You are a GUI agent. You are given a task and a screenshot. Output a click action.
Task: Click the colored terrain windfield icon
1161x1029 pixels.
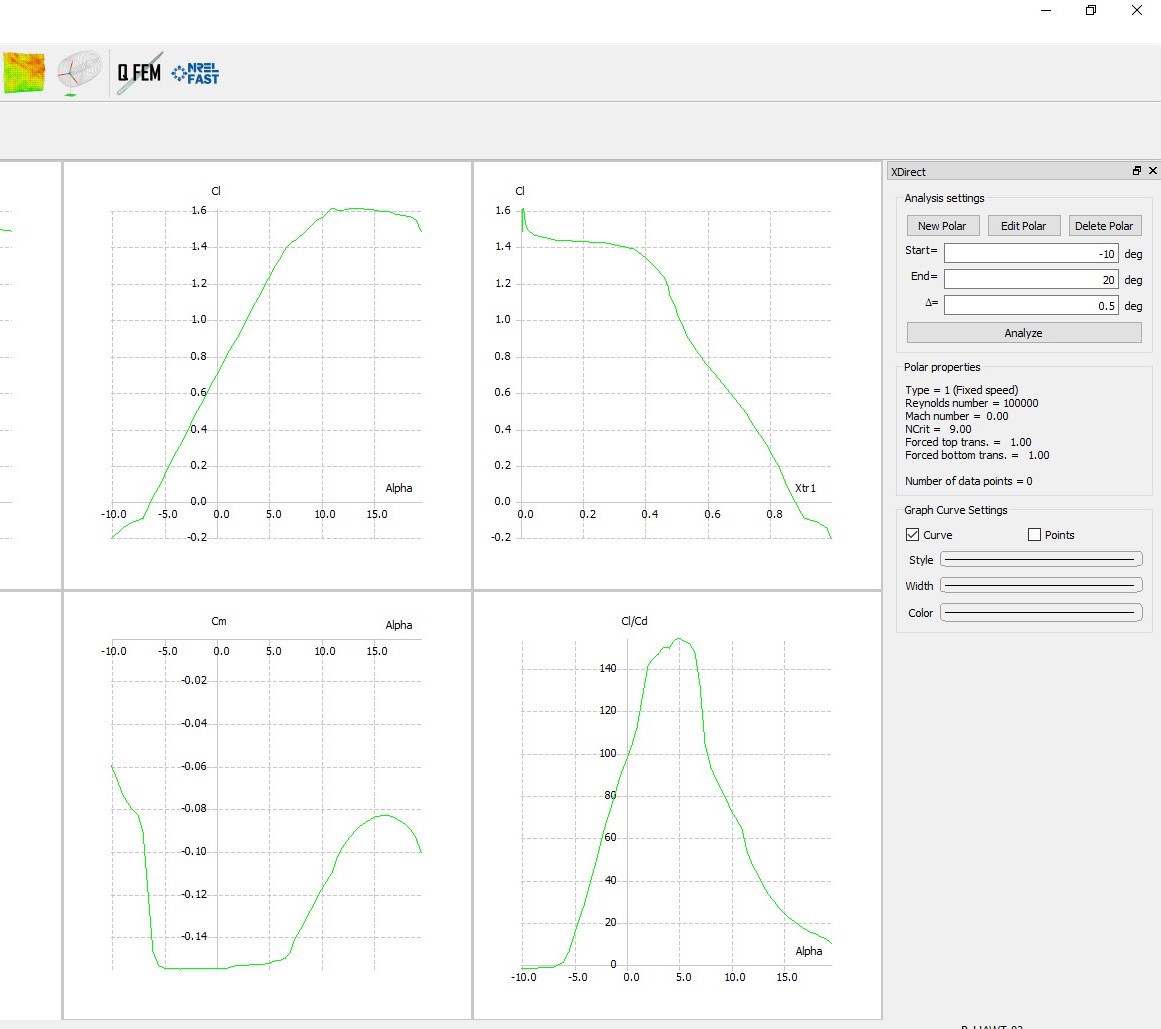[24, 73]
